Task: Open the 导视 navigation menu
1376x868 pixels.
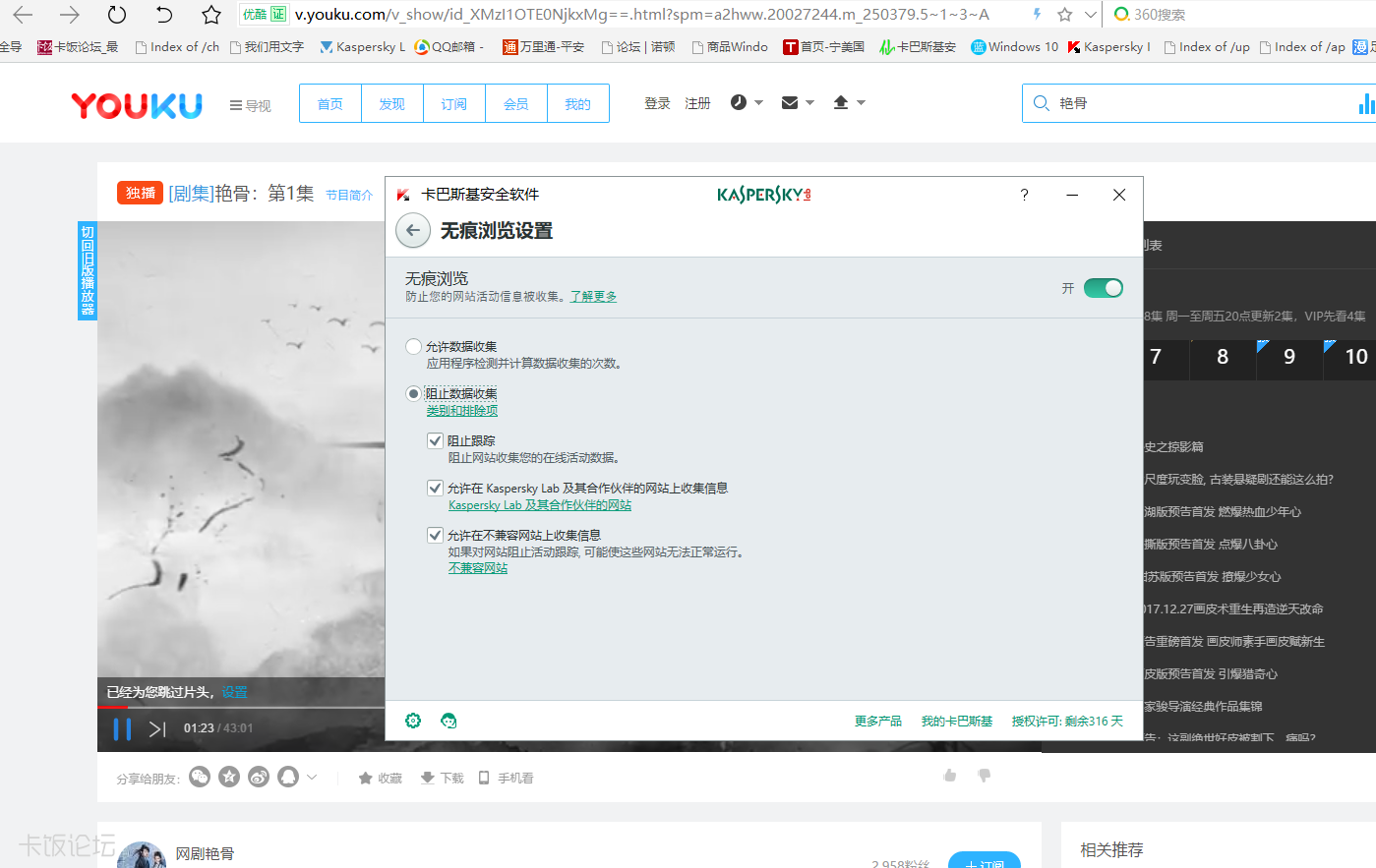Action: click(x=250, y=105)
